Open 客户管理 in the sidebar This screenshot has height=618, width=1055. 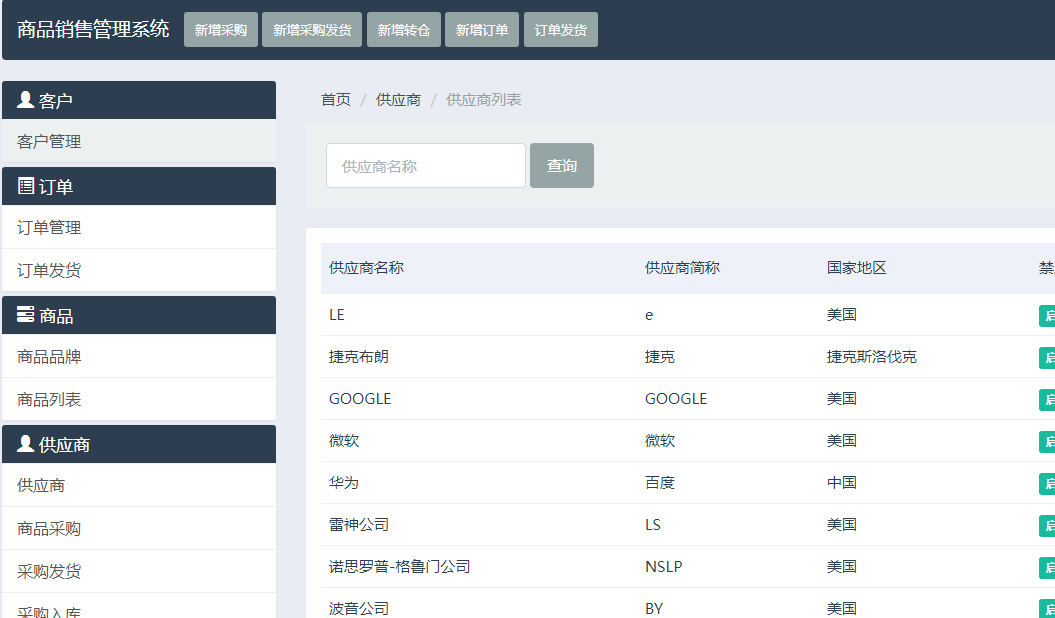click(x=50, y=142)
